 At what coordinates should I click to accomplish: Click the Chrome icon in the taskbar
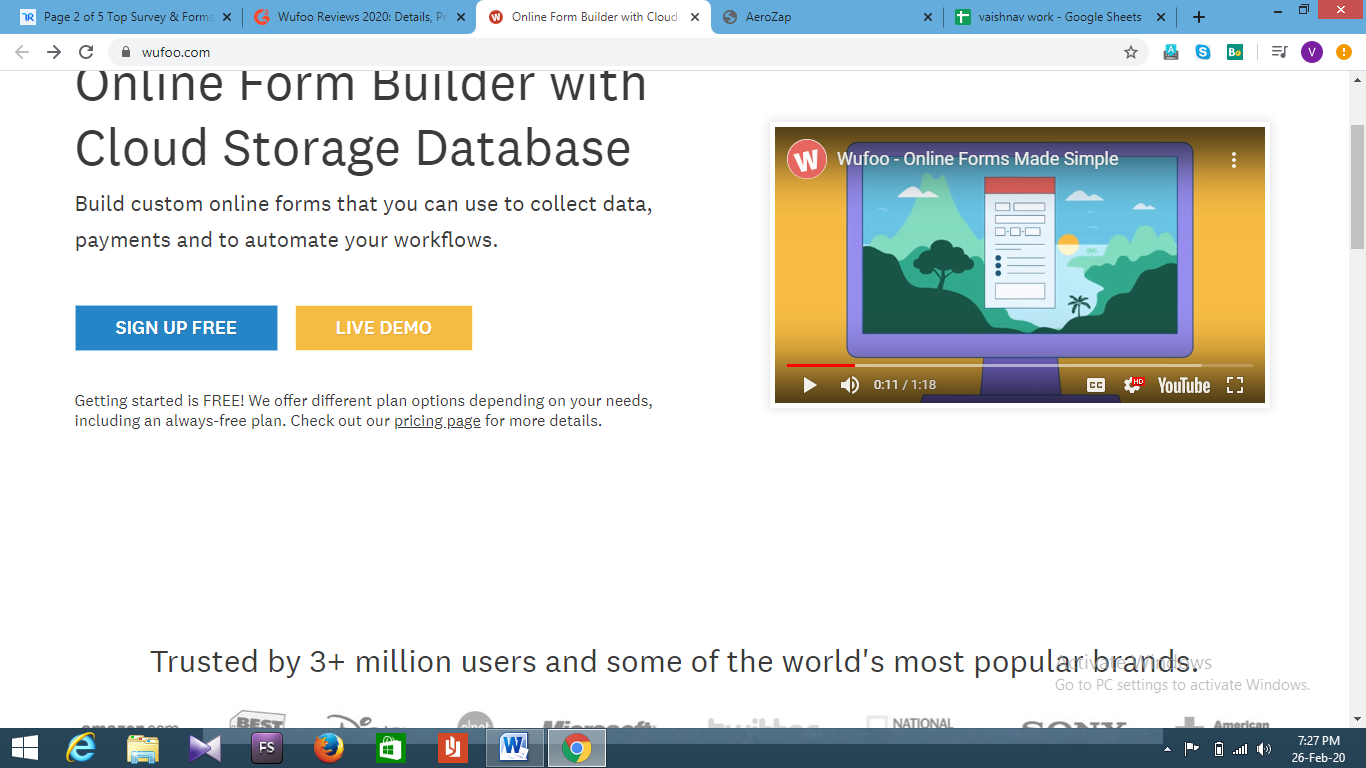[576, 748]
